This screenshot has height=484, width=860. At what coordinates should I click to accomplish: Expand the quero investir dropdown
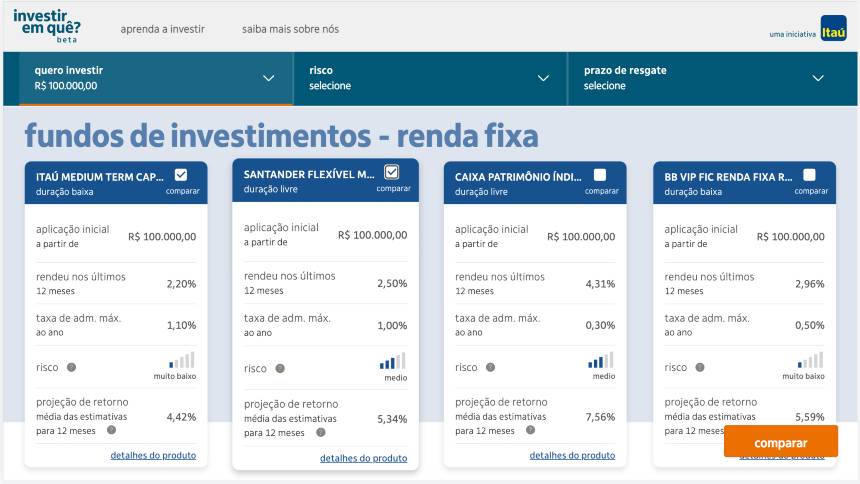tap(156, 78)
